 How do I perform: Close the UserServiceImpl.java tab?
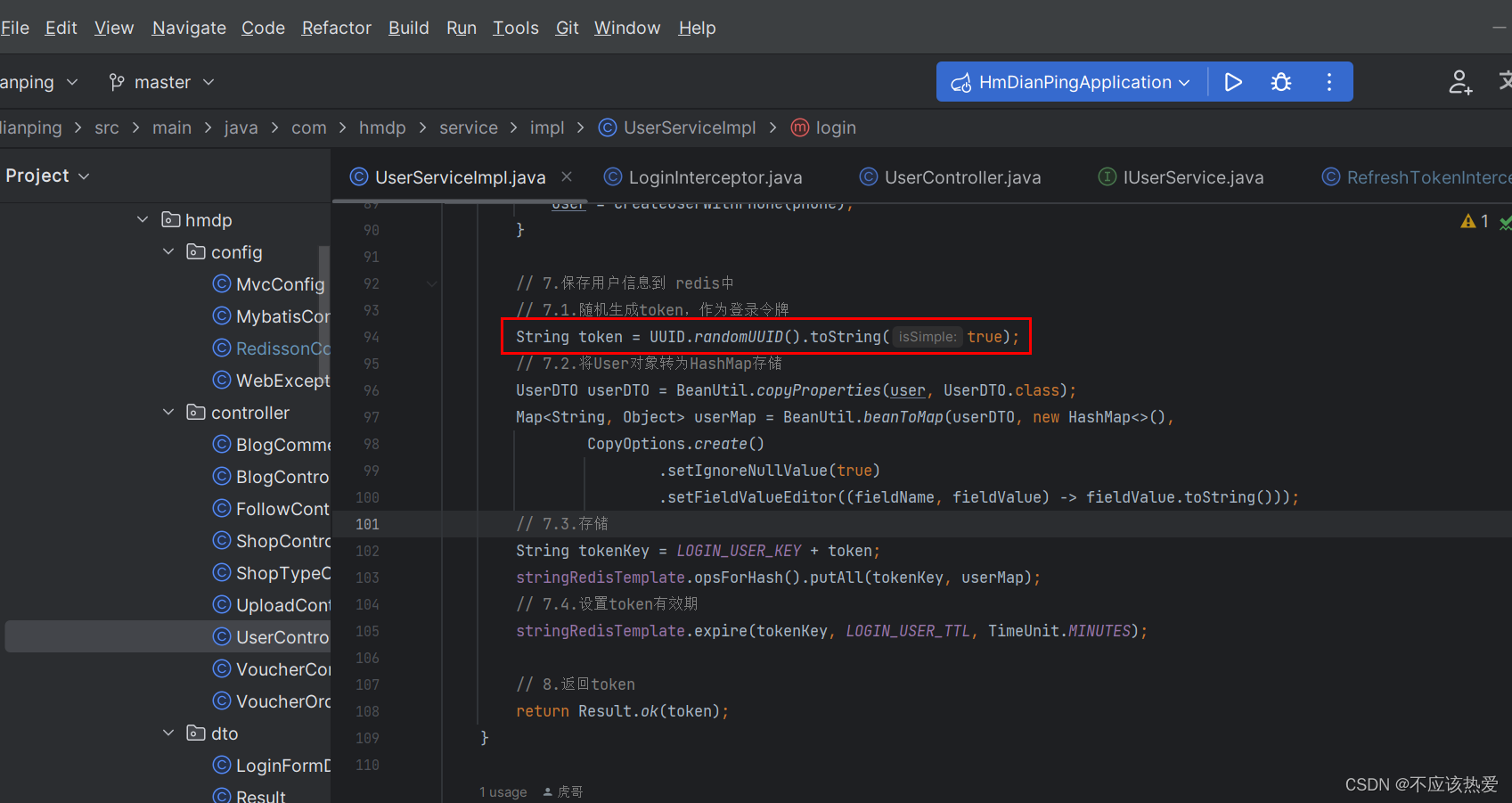pos(567,176)
